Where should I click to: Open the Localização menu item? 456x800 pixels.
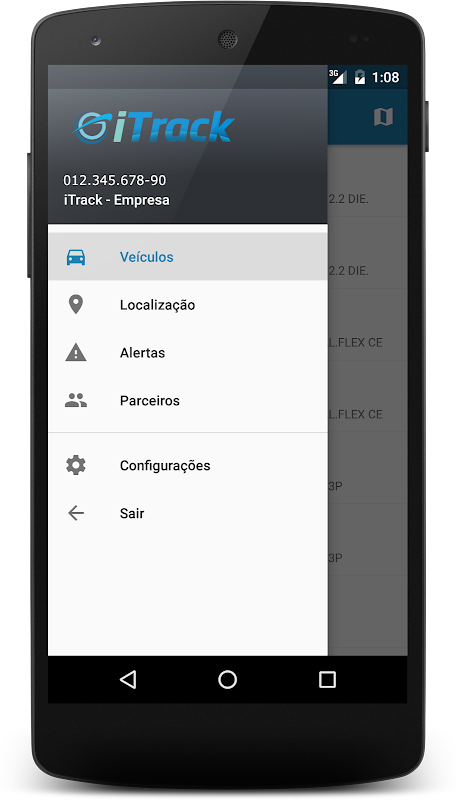[188, 305]
